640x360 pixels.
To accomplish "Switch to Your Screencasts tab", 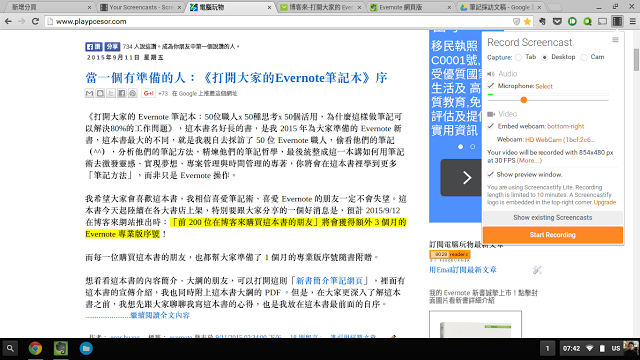I will [141, 7].
